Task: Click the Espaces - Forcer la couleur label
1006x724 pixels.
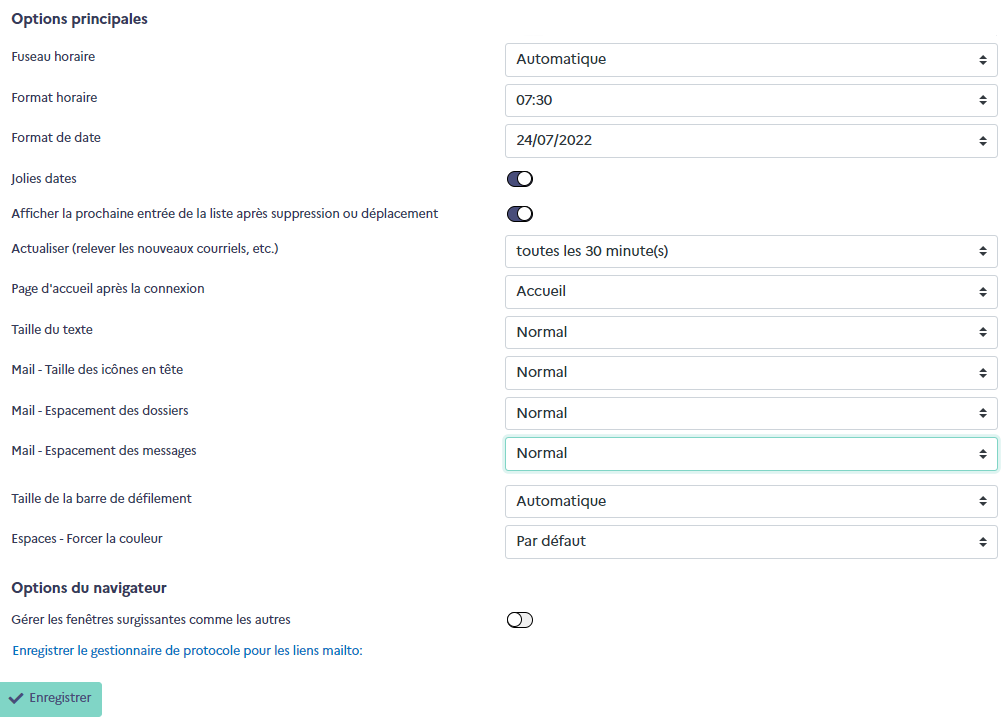Action: (87, 539)
